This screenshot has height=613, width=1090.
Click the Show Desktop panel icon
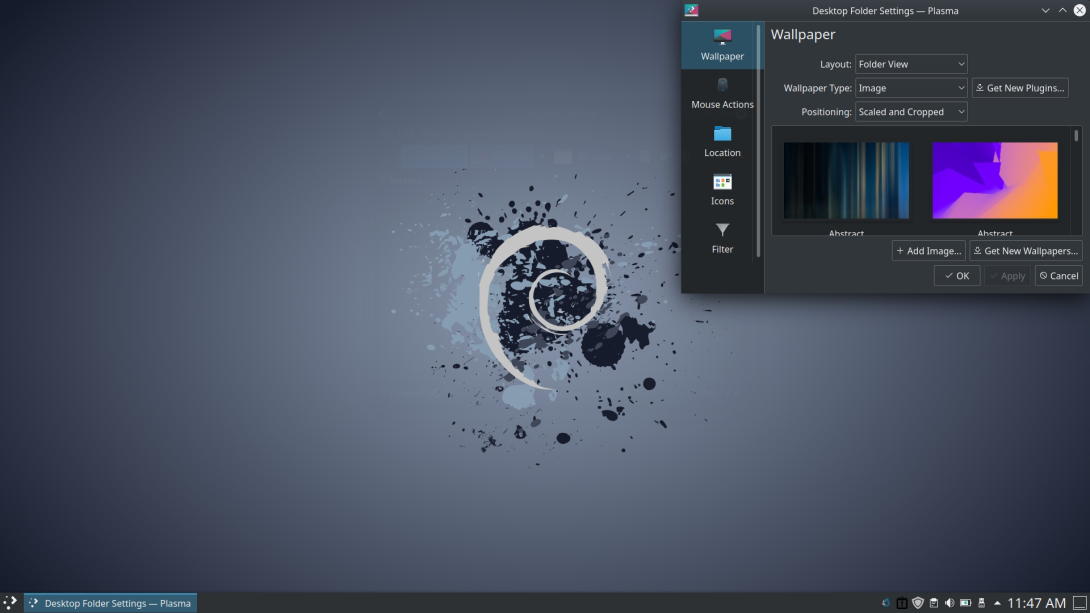1080,603
